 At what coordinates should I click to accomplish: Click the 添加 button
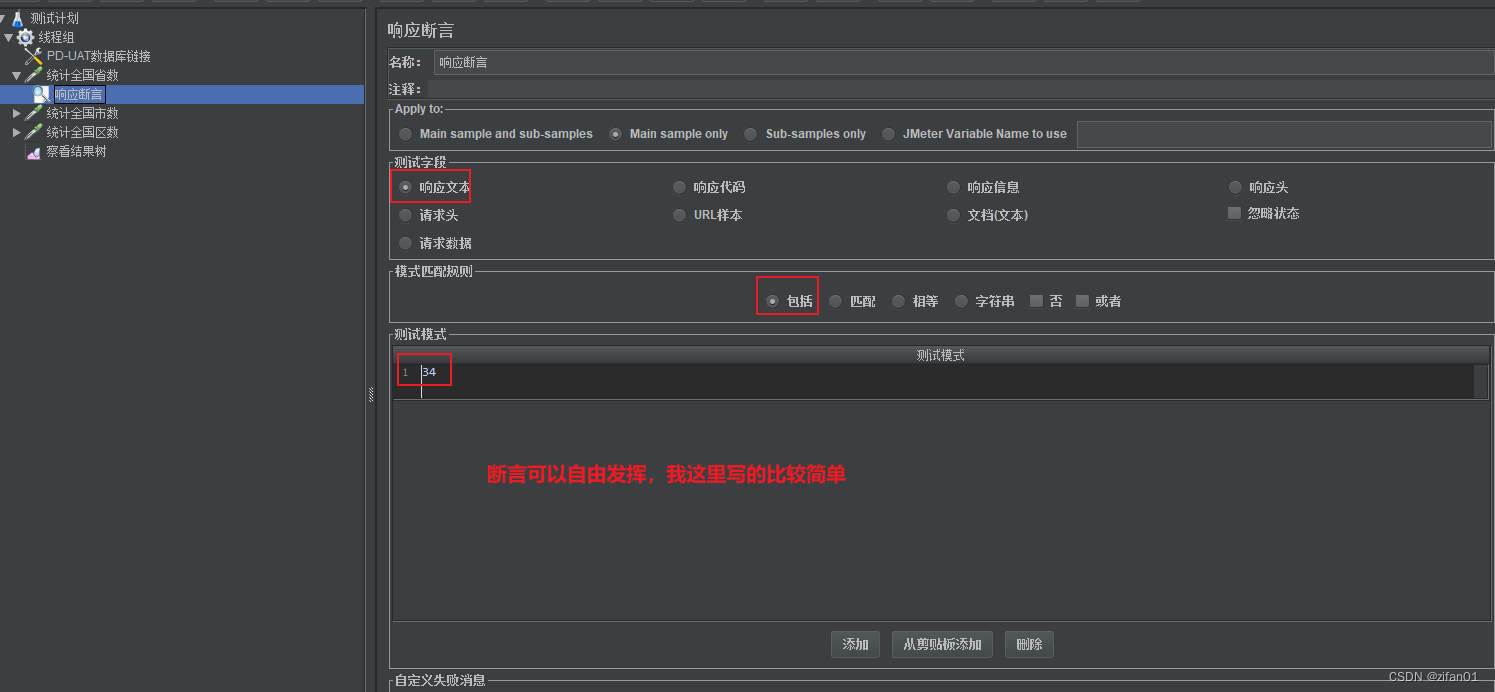pyautogui.click(x=854, y=644)
